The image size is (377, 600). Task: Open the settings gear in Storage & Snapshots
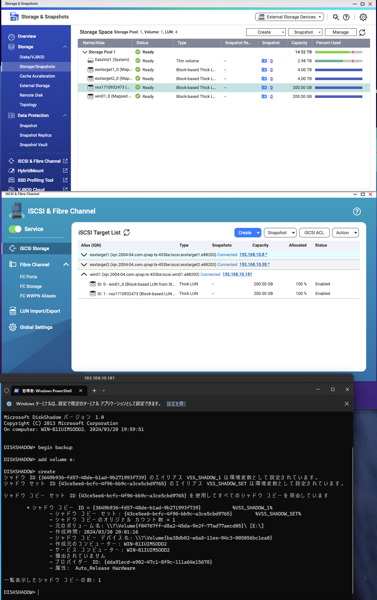click(363, 17)
